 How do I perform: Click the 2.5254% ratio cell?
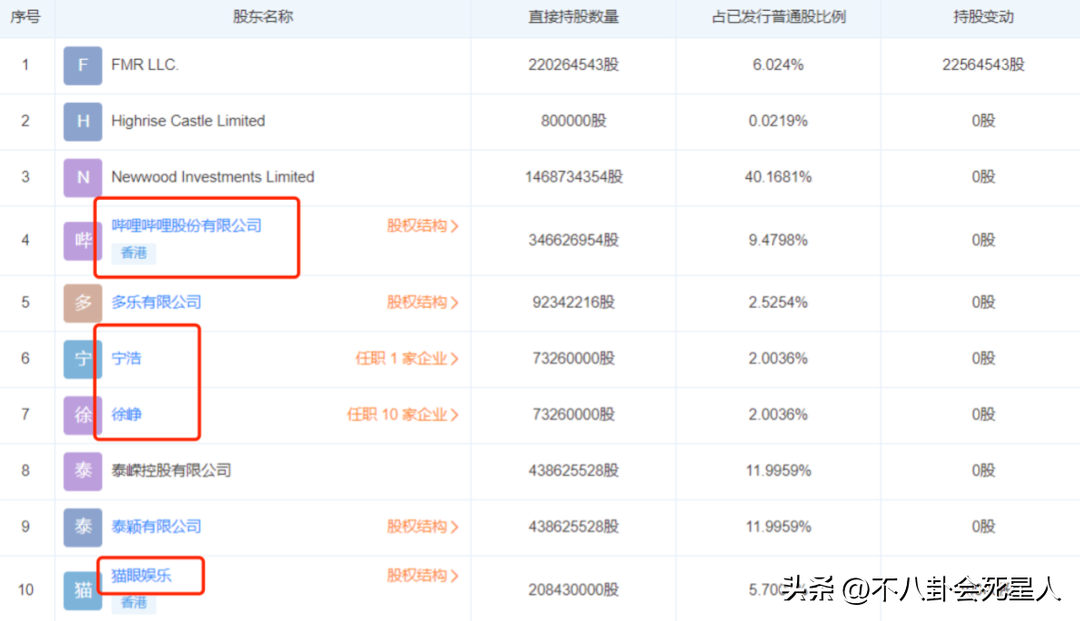pyautogui.click(x=778, y=302)
